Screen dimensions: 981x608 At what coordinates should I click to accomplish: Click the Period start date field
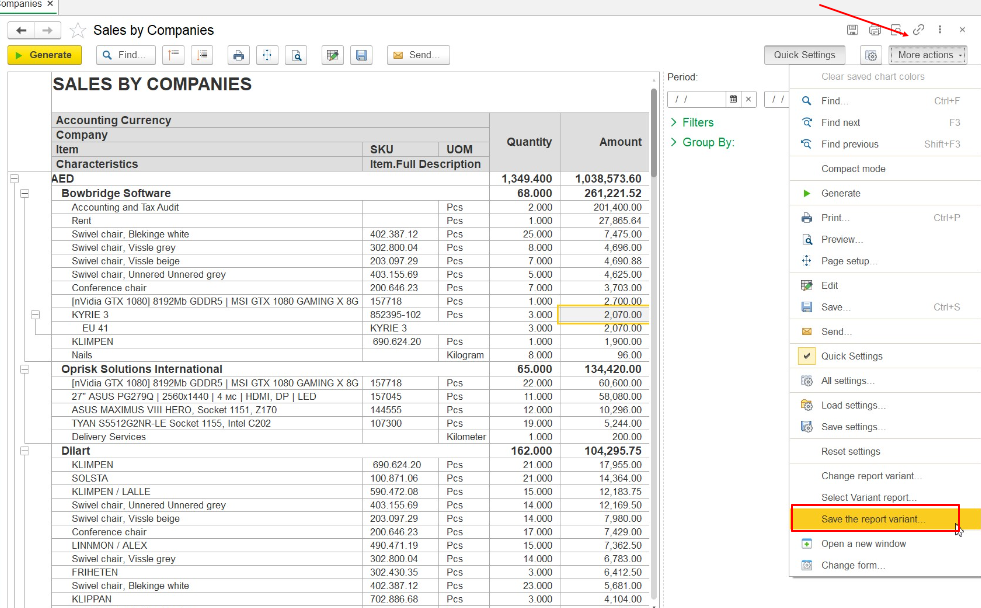click(x=697, y=99)
